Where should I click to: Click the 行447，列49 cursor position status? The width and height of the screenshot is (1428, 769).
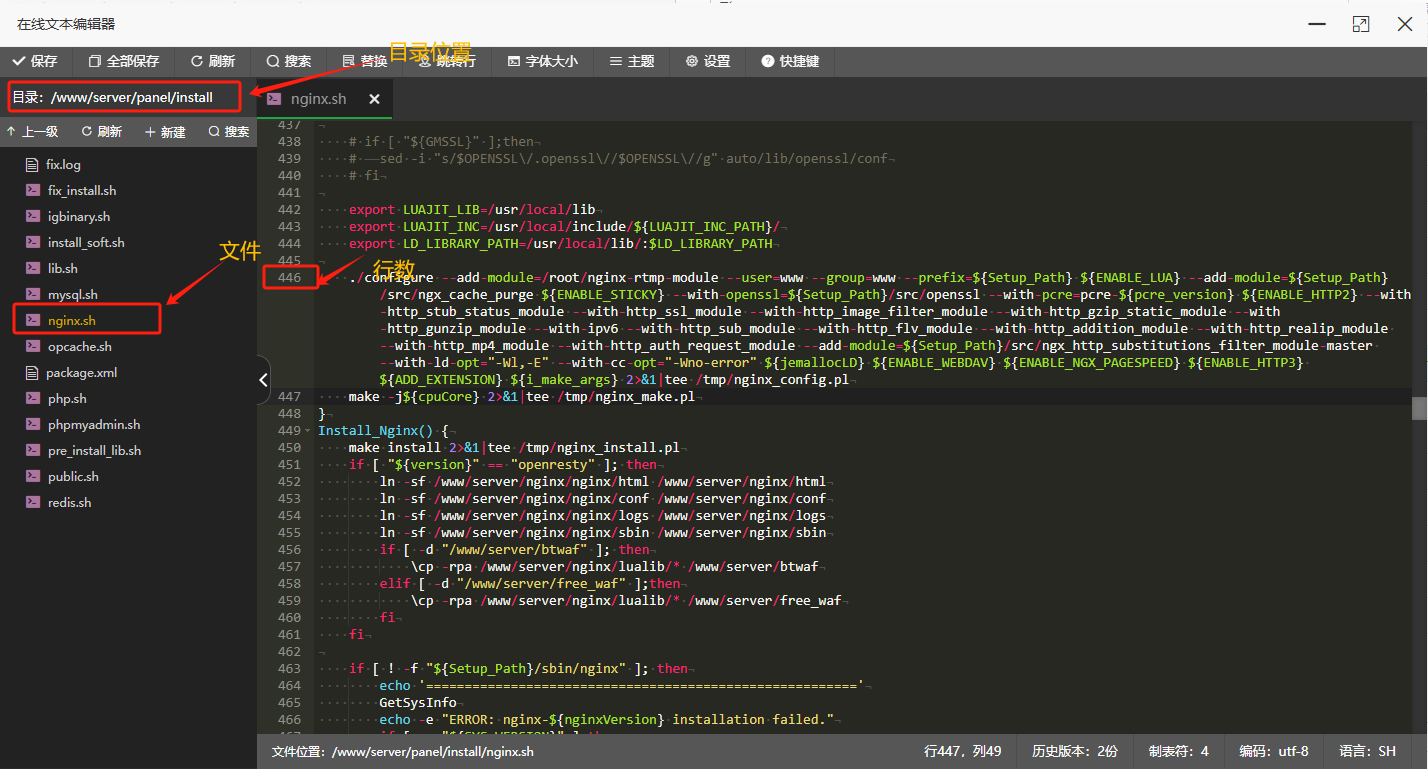coord(963,751)
